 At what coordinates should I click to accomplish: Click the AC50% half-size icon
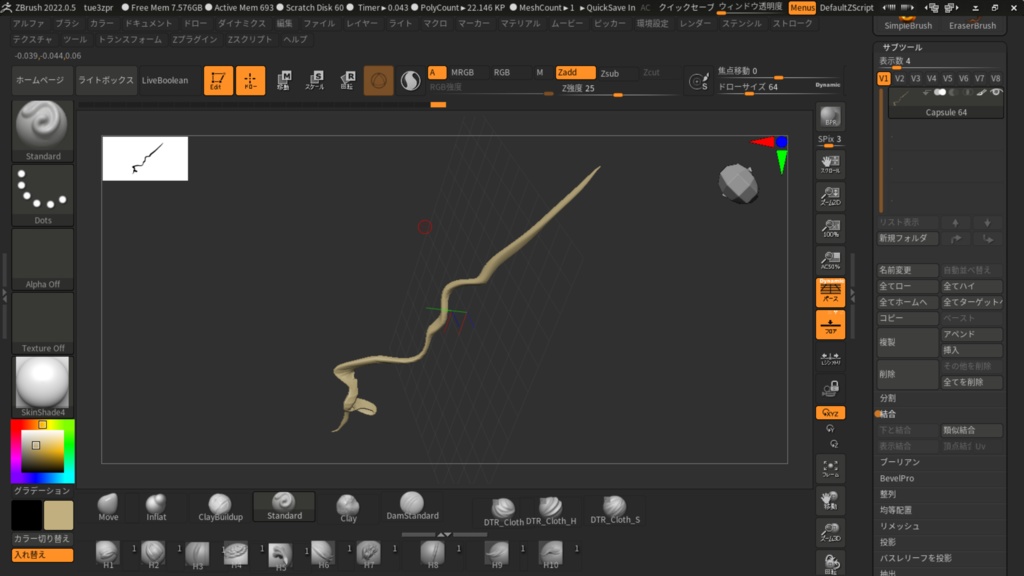point(830,260)
